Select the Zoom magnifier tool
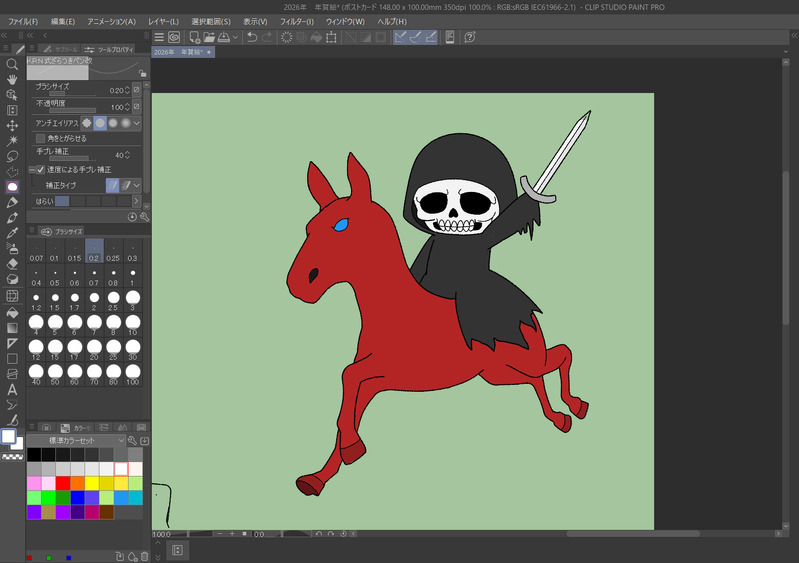Viewport: 799px width, 563px height. 12,64
